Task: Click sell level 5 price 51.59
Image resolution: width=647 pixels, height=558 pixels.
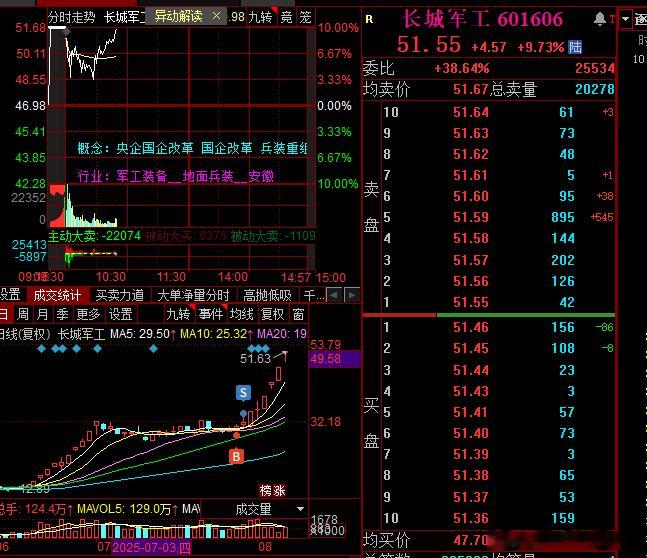Action: 471,217
